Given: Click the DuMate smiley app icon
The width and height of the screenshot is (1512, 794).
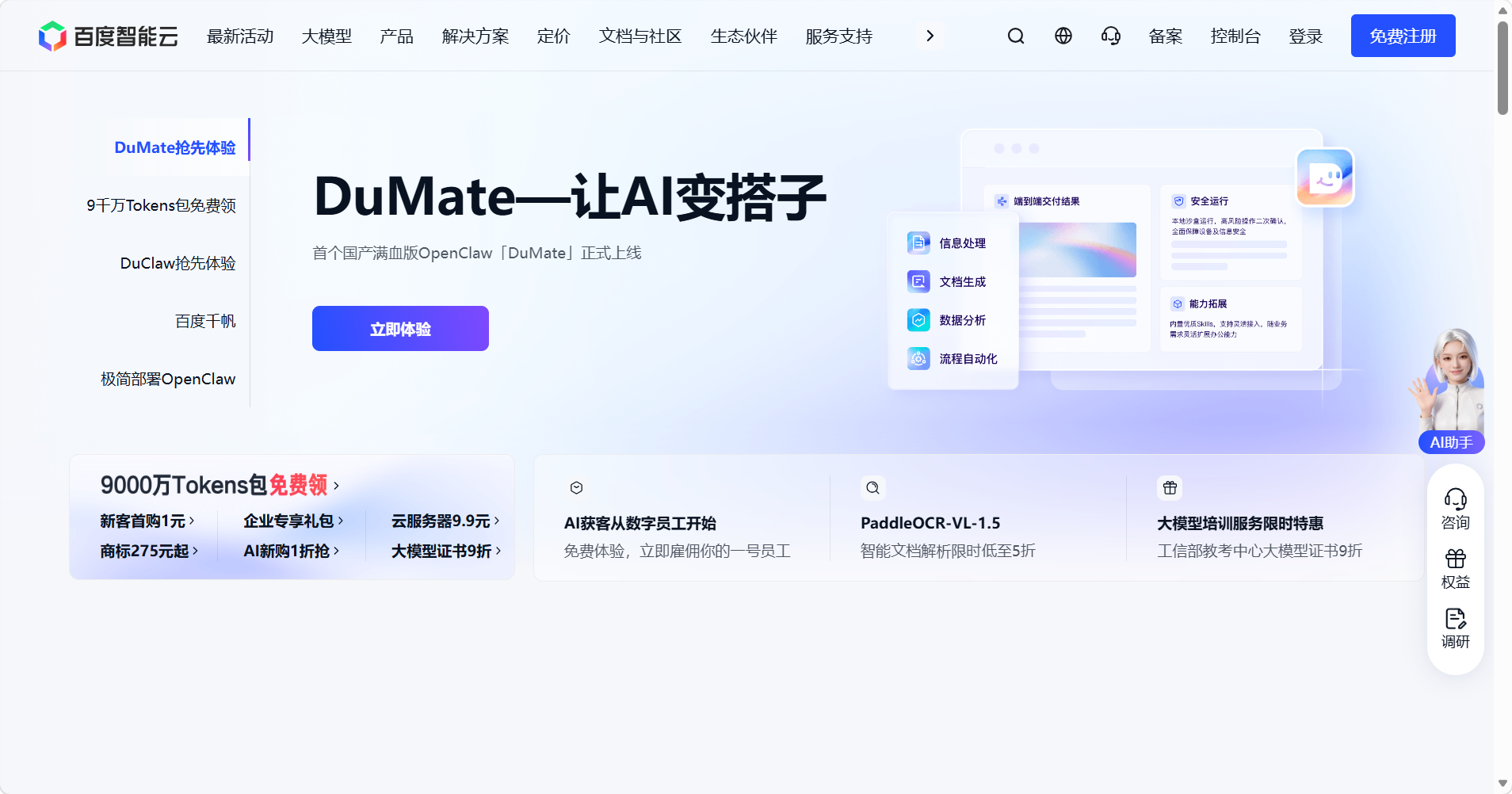Looking at the screenshot, I should (x=1325, y=178).
